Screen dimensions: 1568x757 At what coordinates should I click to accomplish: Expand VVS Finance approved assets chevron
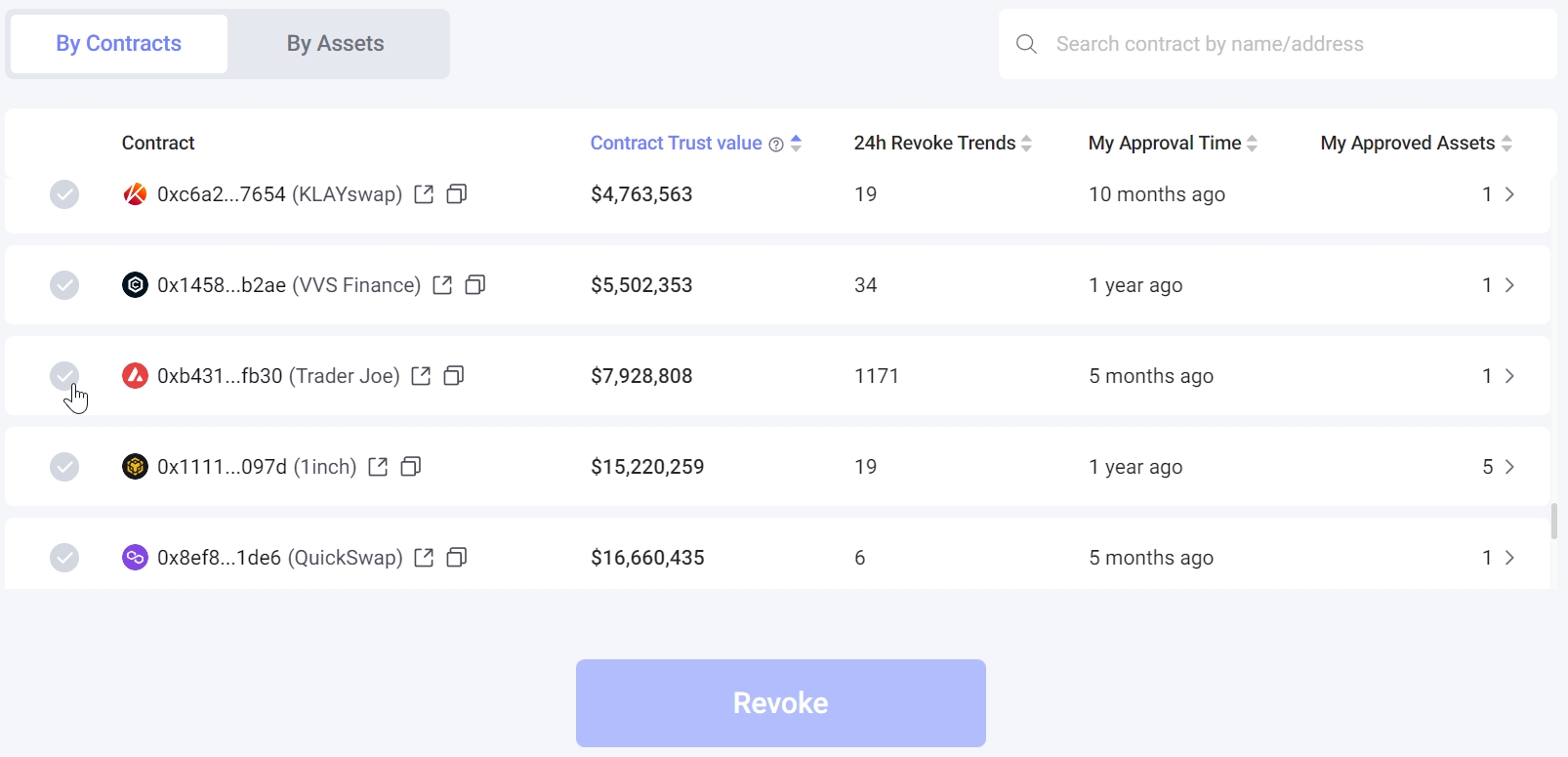coord(1509,285)
